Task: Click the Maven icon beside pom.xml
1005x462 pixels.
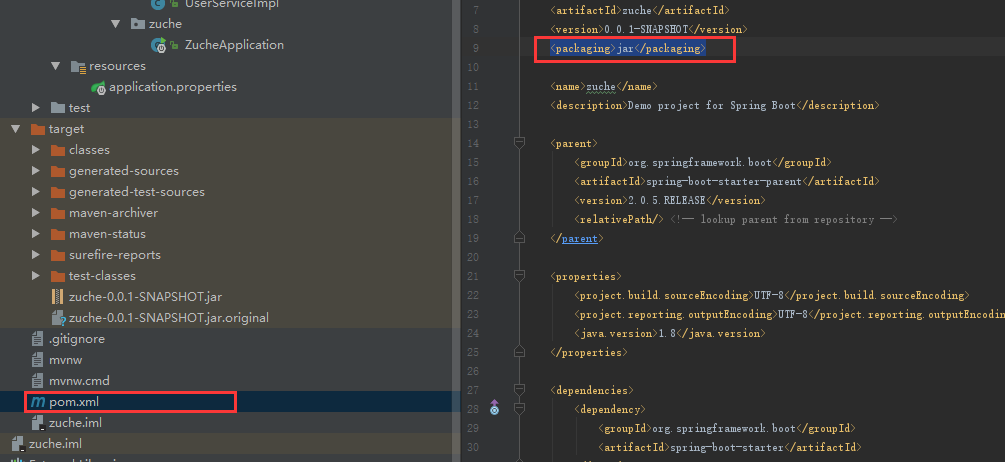Action: pos(38,402)
